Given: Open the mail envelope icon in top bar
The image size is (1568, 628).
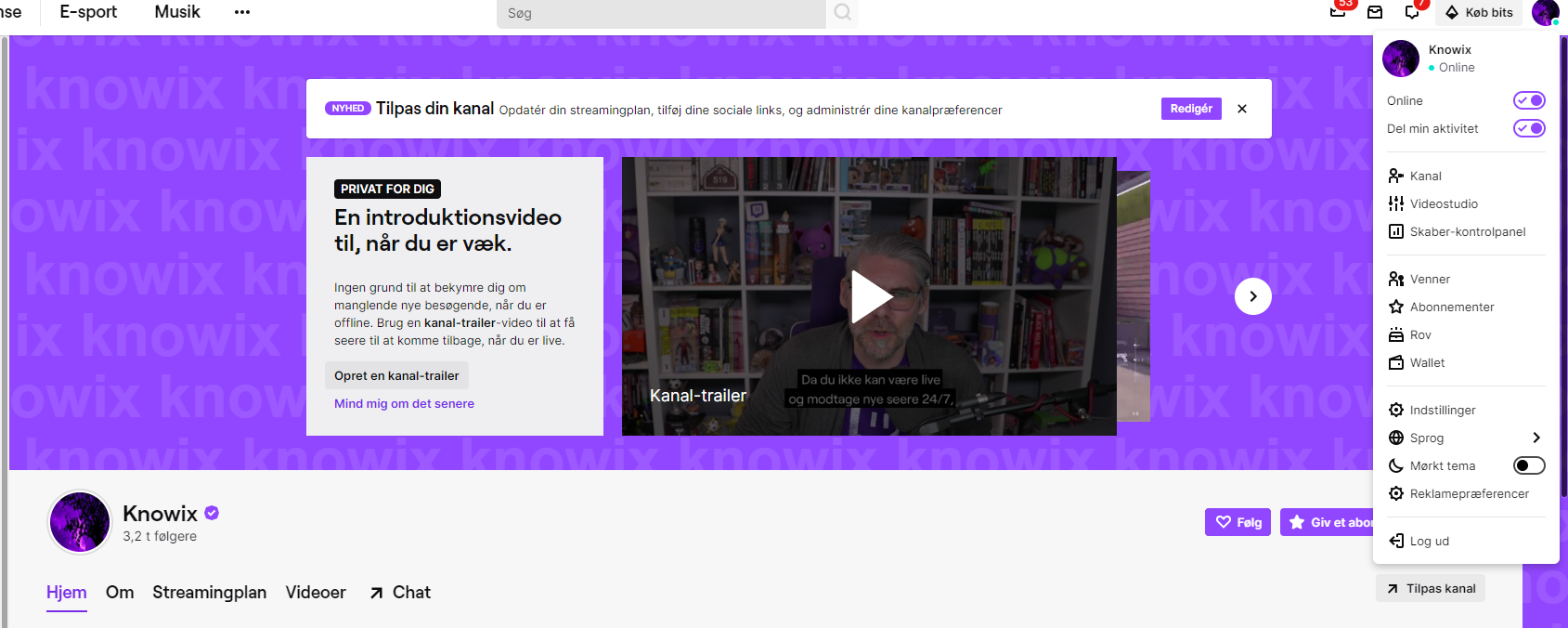Looking at the screenshot, I should [1375, 12].
